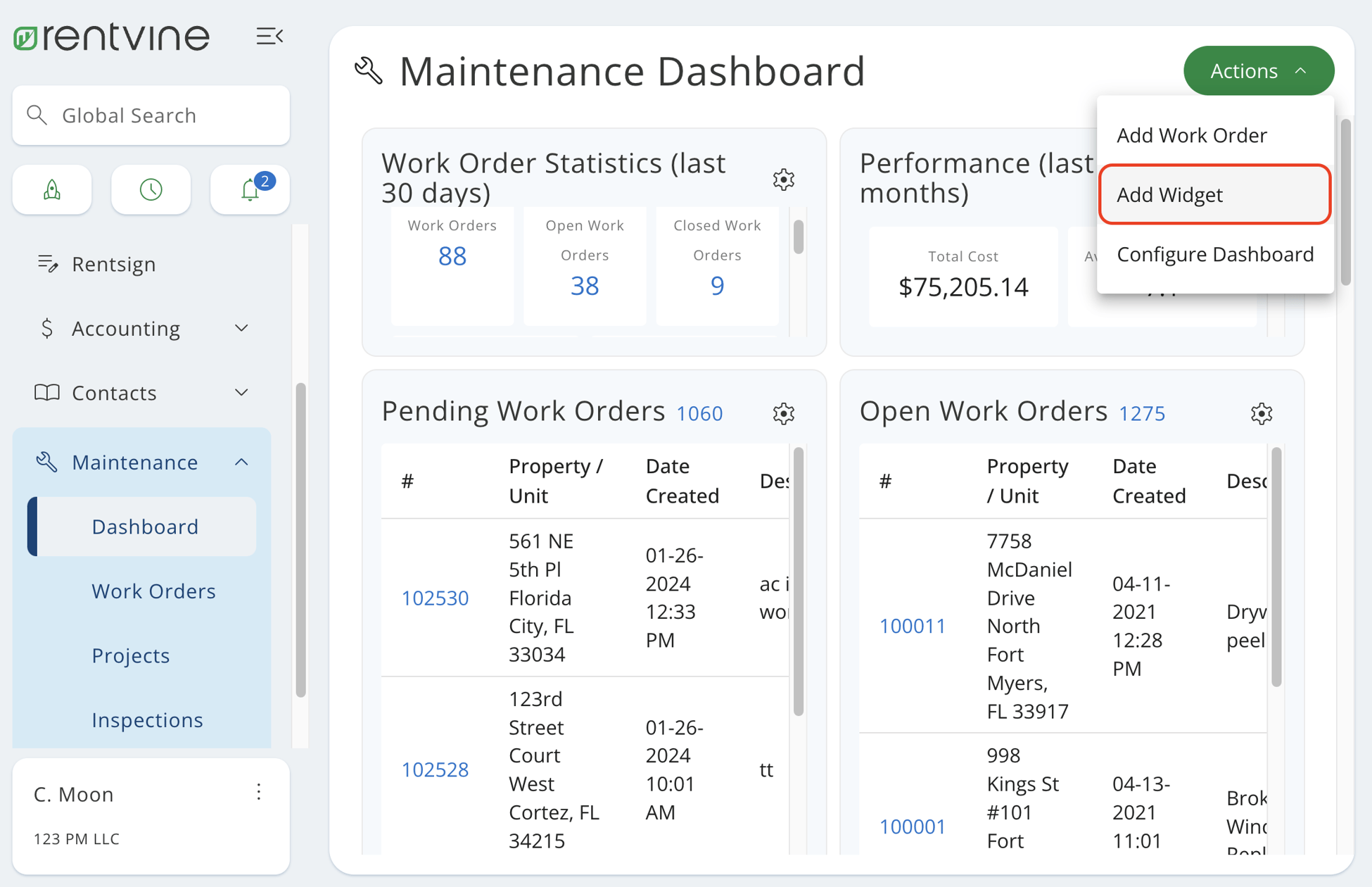This screenshot has width=1372, height=887.
Task: Select the clock history icon
Action: point(151,189)
